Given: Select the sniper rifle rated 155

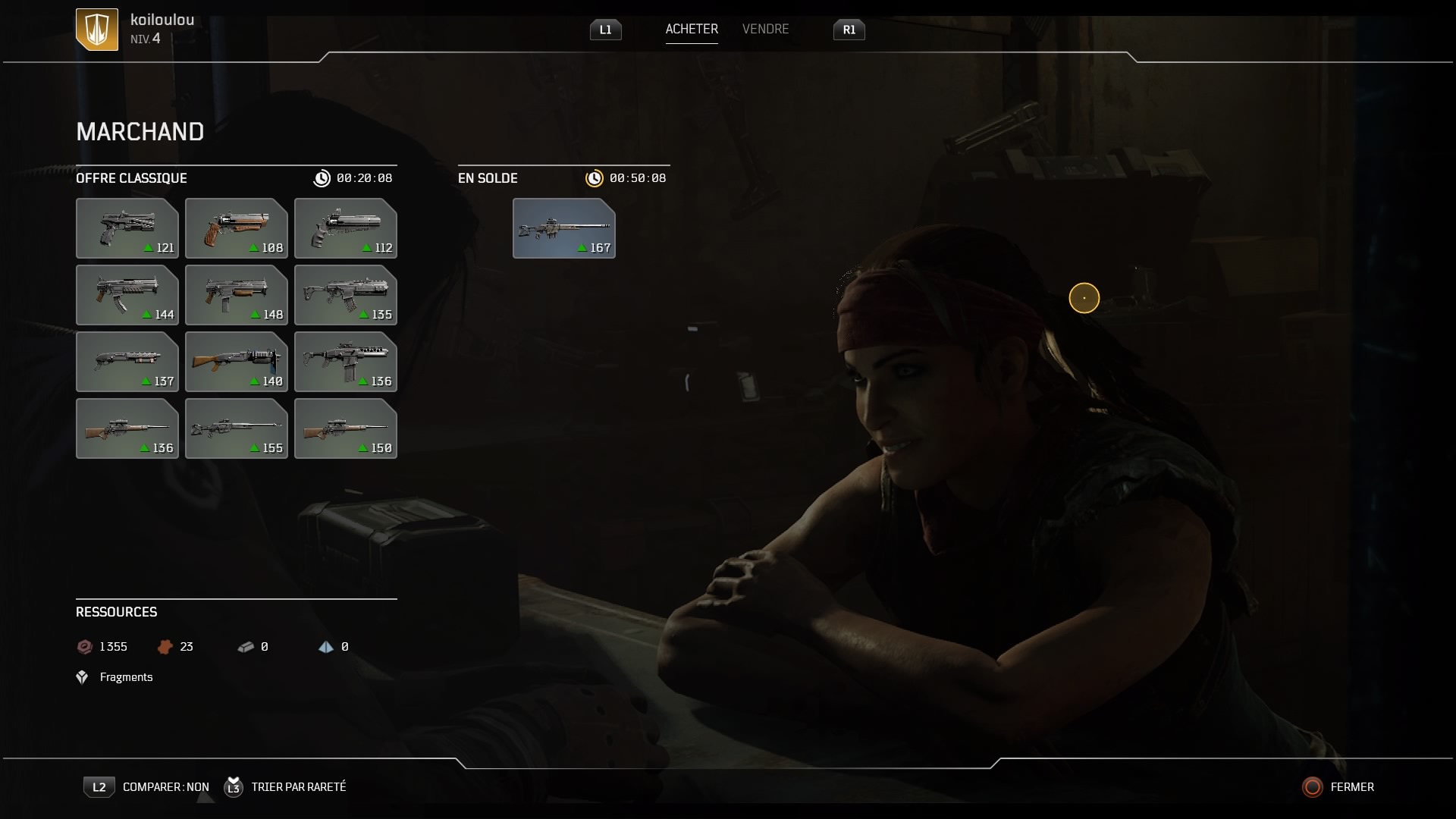Looking at the screenshot, I should pyautogui.click(x=237, y=428).
